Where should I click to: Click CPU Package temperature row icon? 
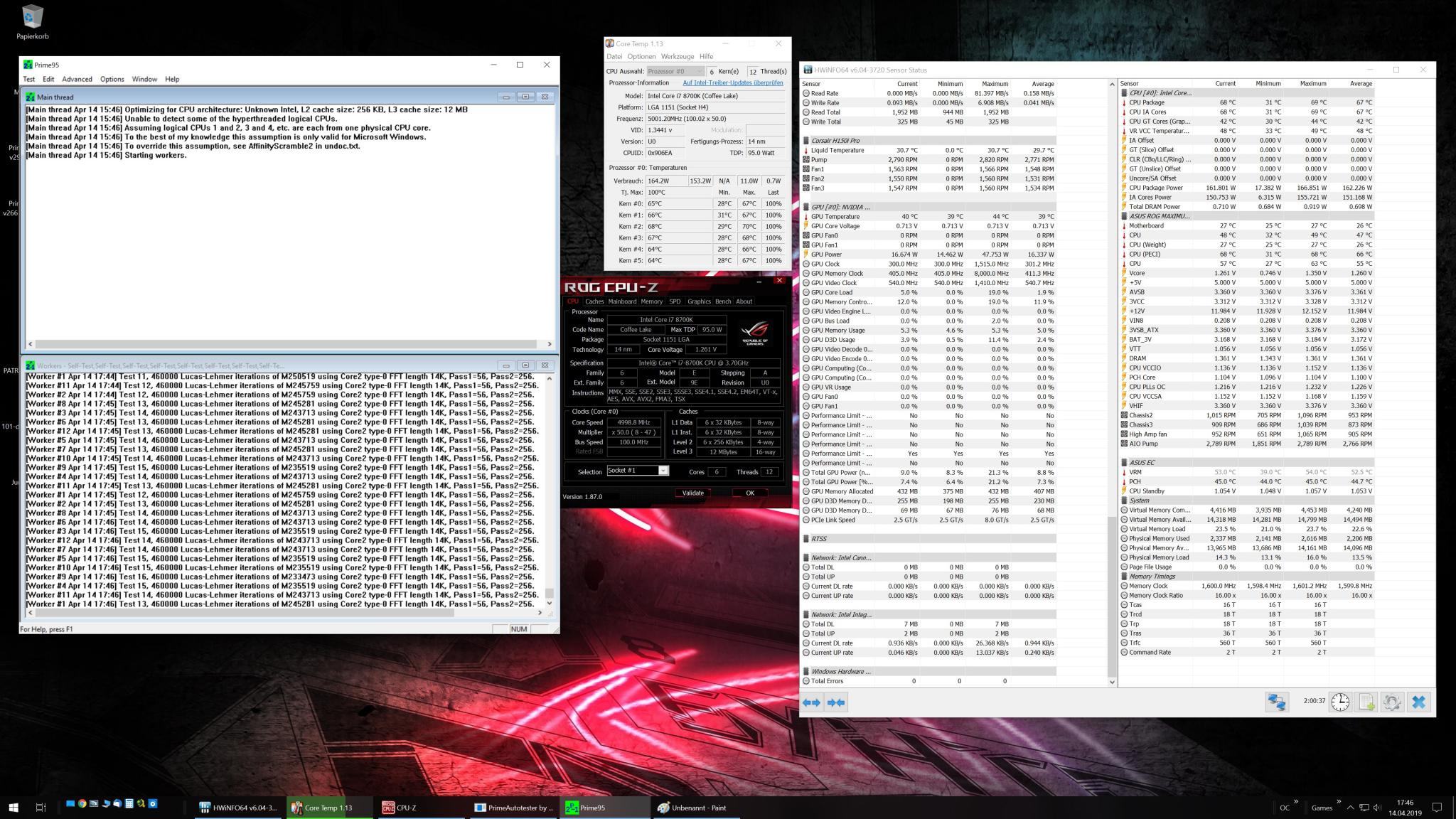tap(1125, 103)
